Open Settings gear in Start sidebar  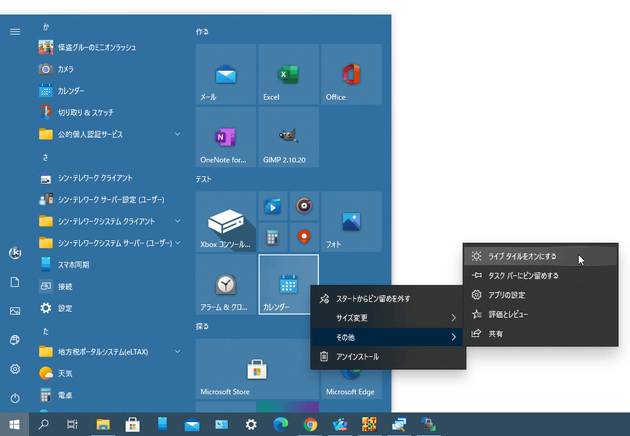tap(15, 369)
